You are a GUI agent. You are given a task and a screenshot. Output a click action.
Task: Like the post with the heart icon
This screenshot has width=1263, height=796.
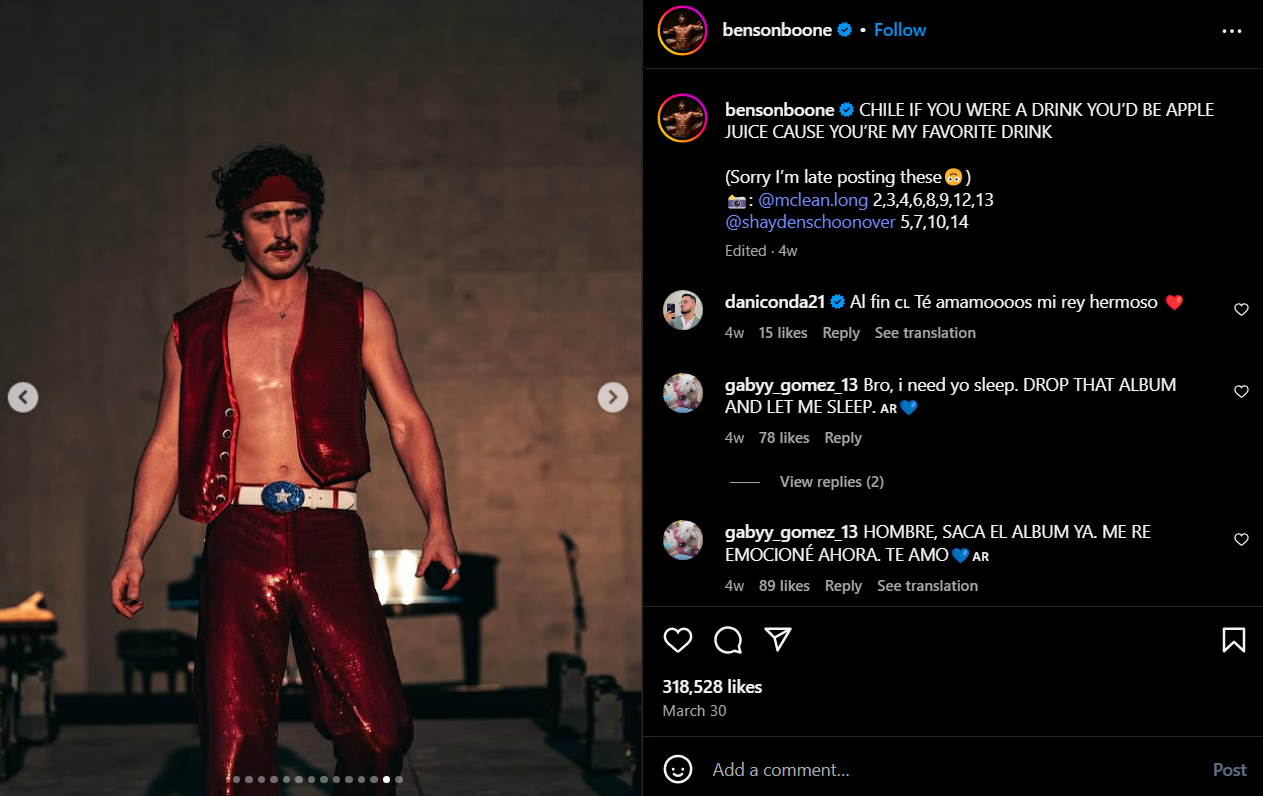[678, 640]
